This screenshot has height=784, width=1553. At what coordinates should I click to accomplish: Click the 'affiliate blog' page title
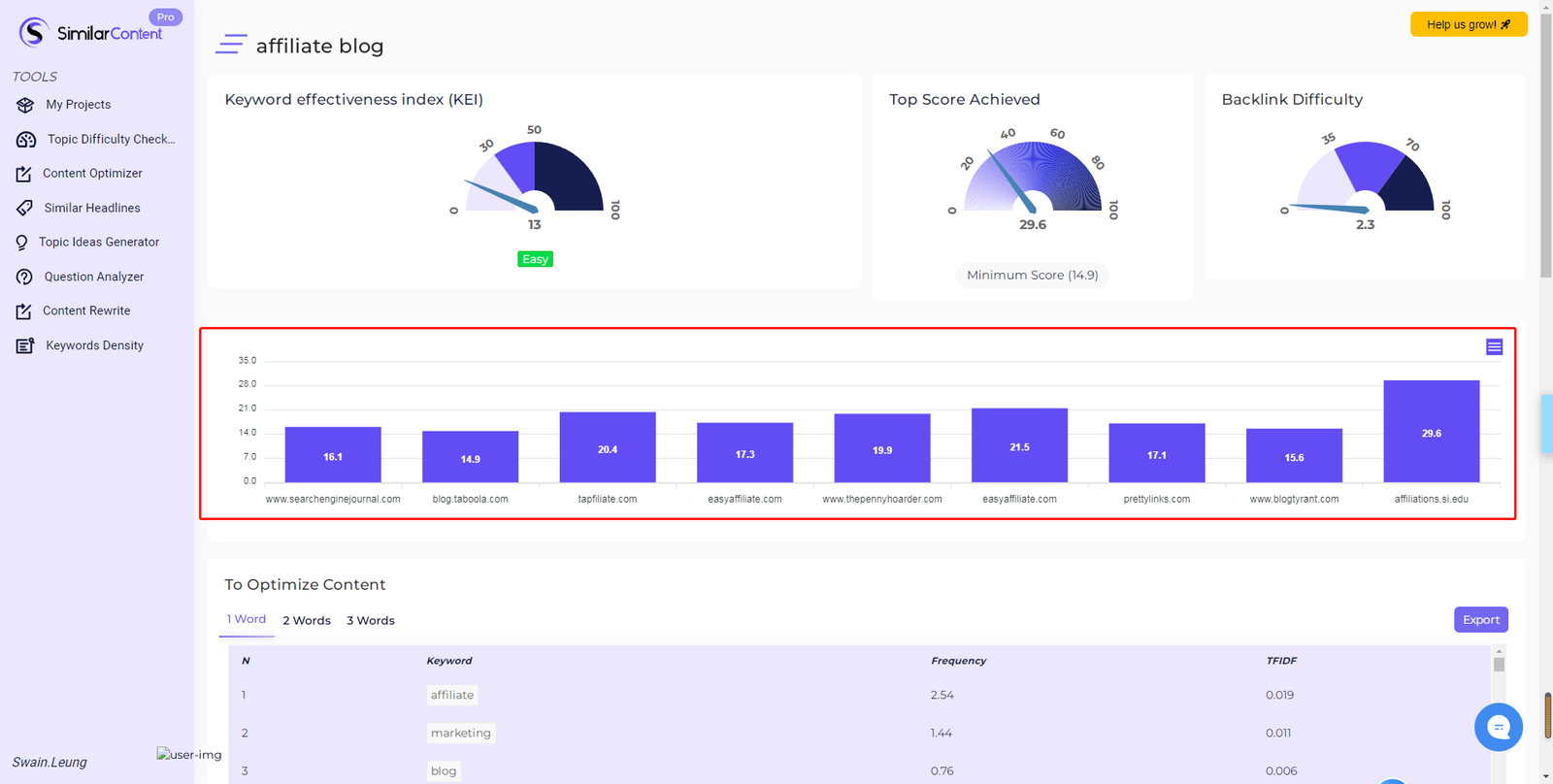point(319,46)
